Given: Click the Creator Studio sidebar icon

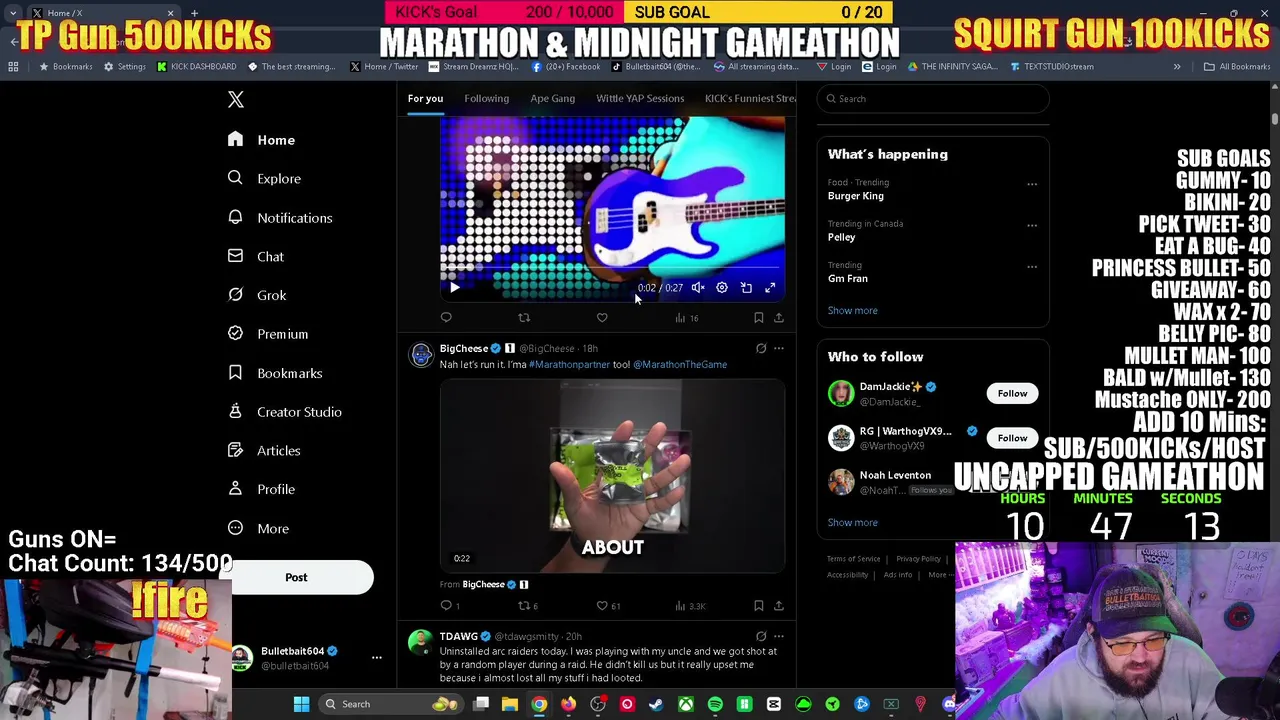Looking at the screenshot, I should (x=235, y=411).
